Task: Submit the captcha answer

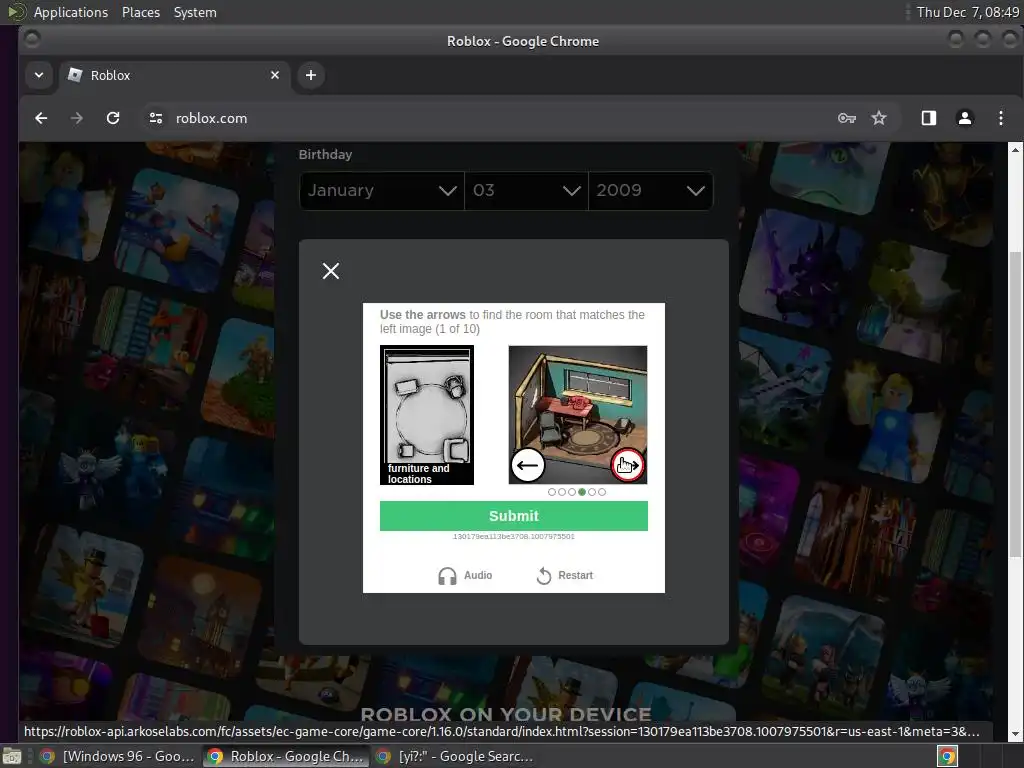Action: point(514,516)
